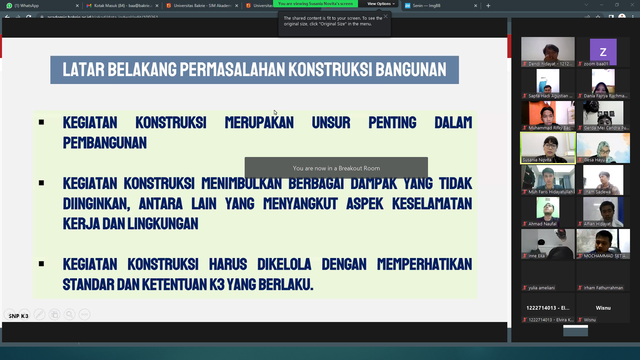Switch to the Kotak Masuk Gmail tab
This screenshot has width=640, height=360.
point(122,6)
